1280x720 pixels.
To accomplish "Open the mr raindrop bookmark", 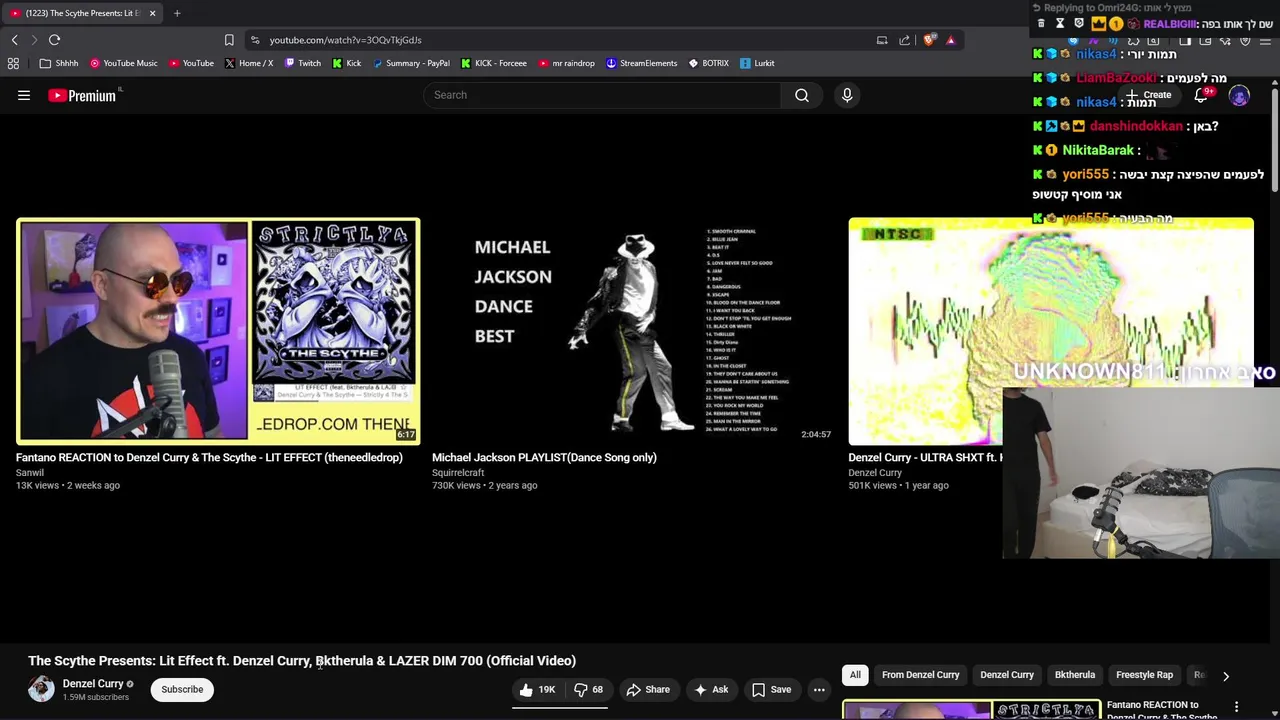I will (x=567, y=63).
